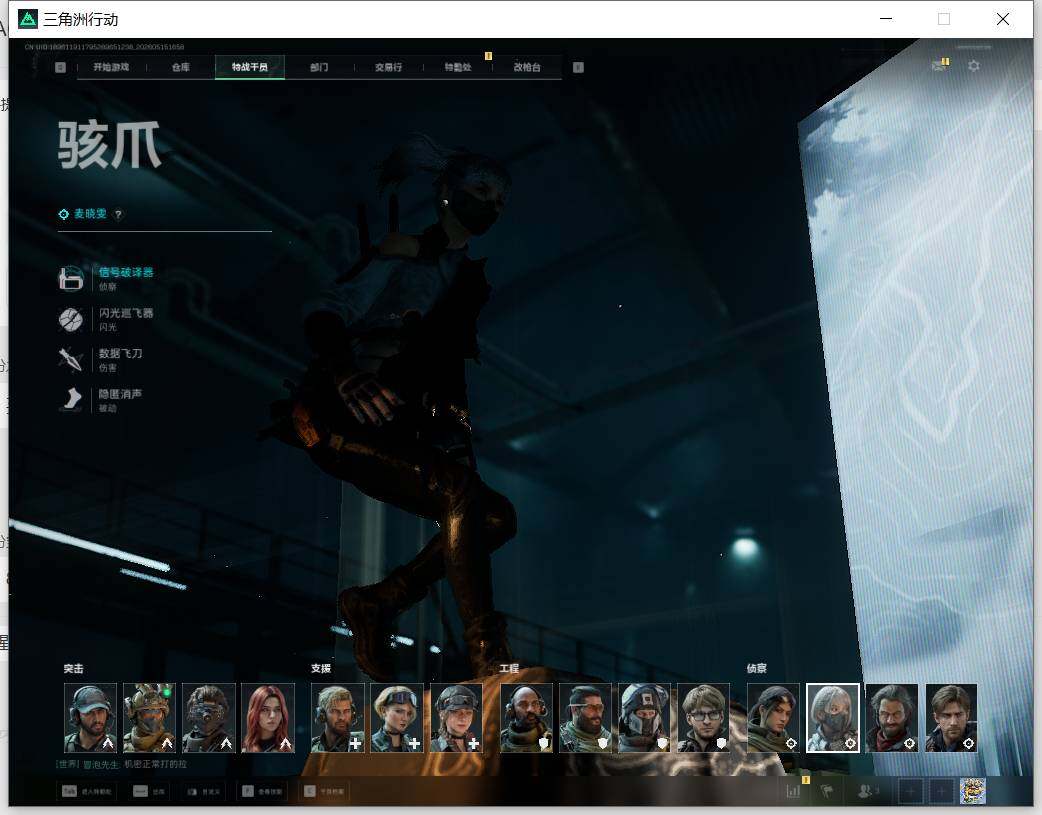This screenshot has height=815, width=1042.
Task: Click the F key hint button
Action: 262,792
